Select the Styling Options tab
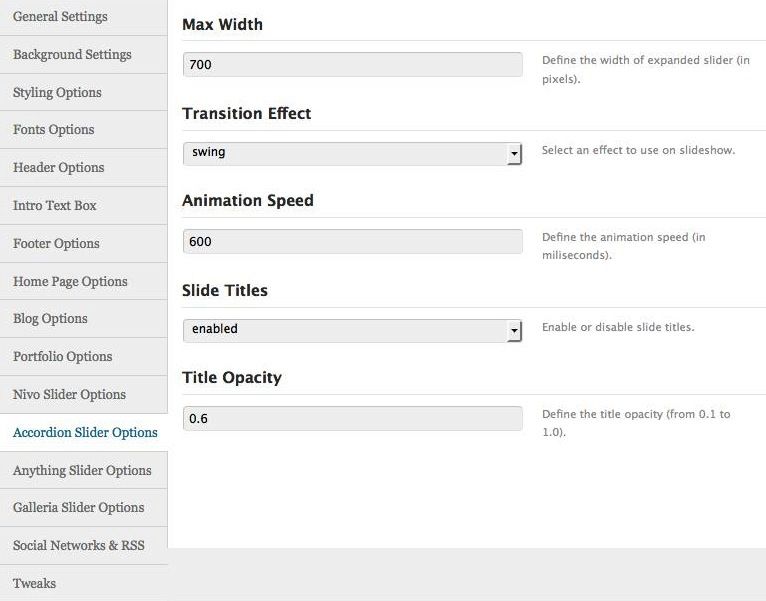The height and width of the screenshot is (601, 766). 57,93
